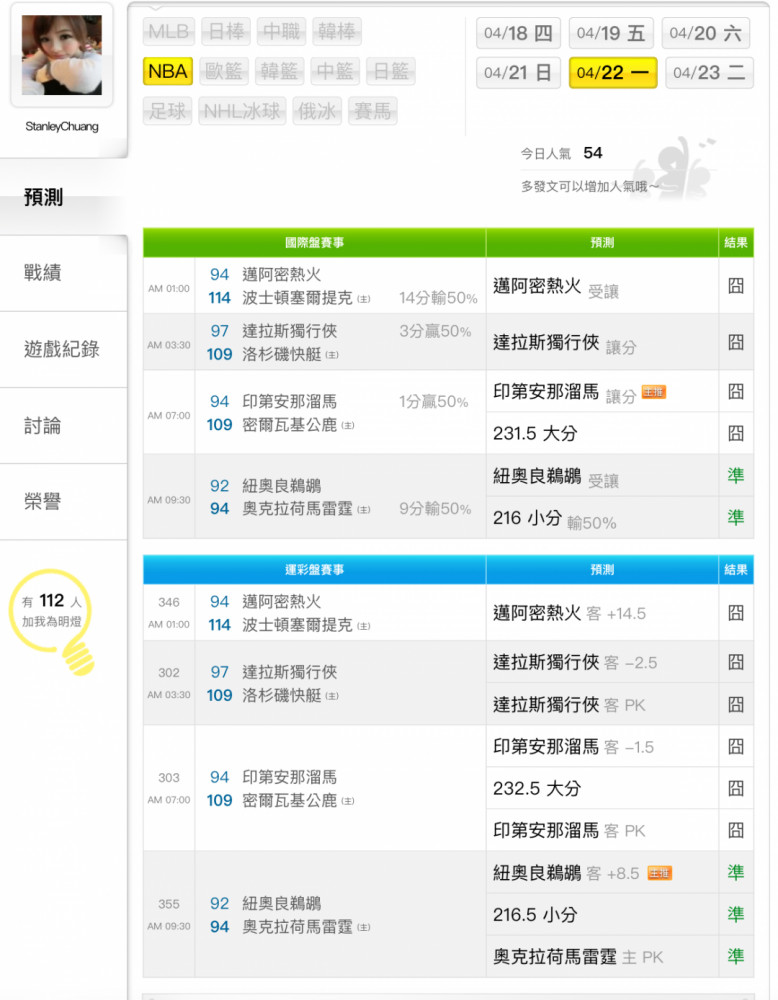Switch to the MLB league tab
The height and width of the screenshot is (1000, 778).
[x=169, y=32]
